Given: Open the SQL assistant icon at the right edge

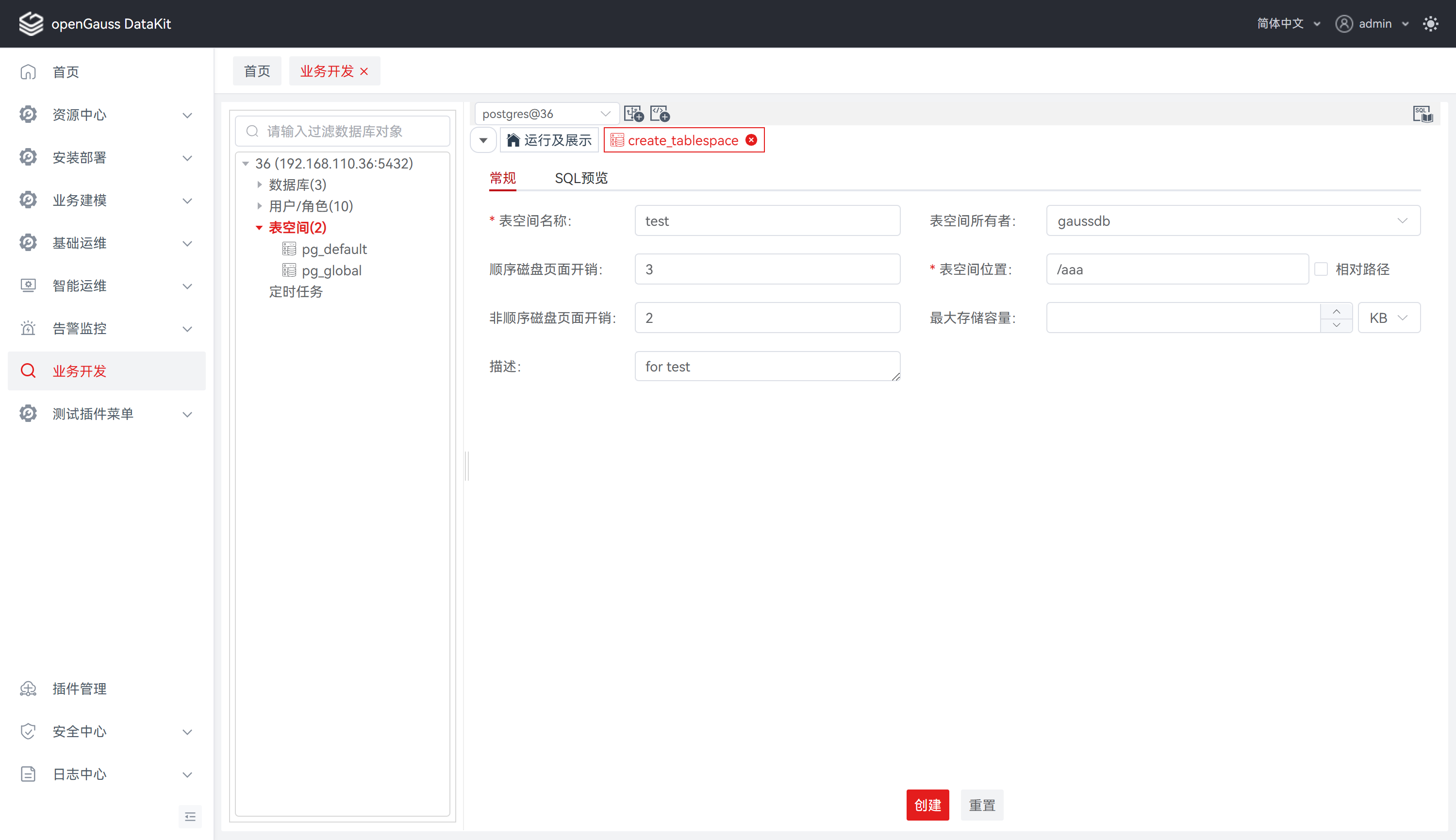Looking at the screenshot, I should (1423, 114).
